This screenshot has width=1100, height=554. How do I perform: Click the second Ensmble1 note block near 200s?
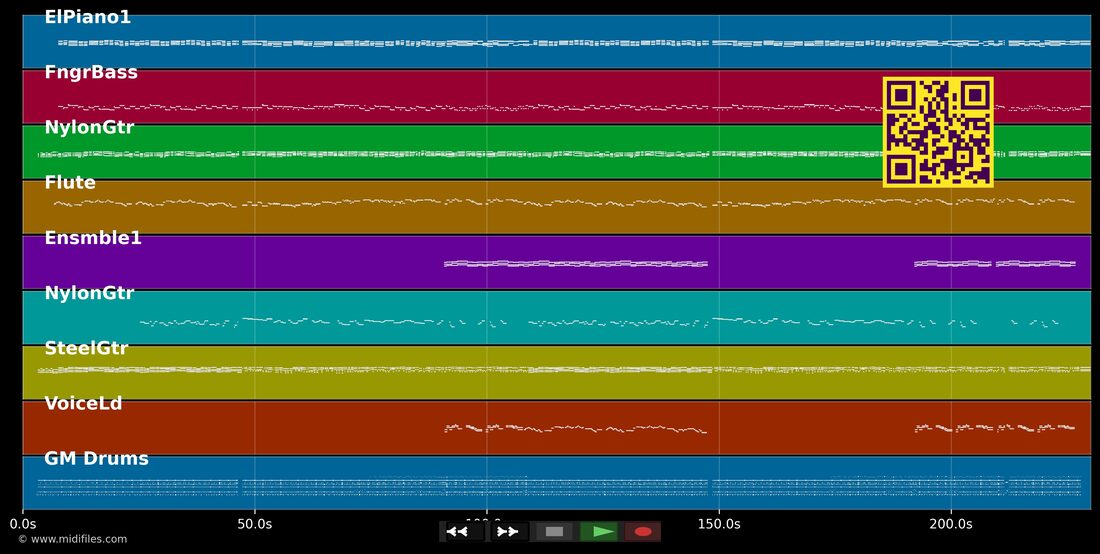(995, 264)
